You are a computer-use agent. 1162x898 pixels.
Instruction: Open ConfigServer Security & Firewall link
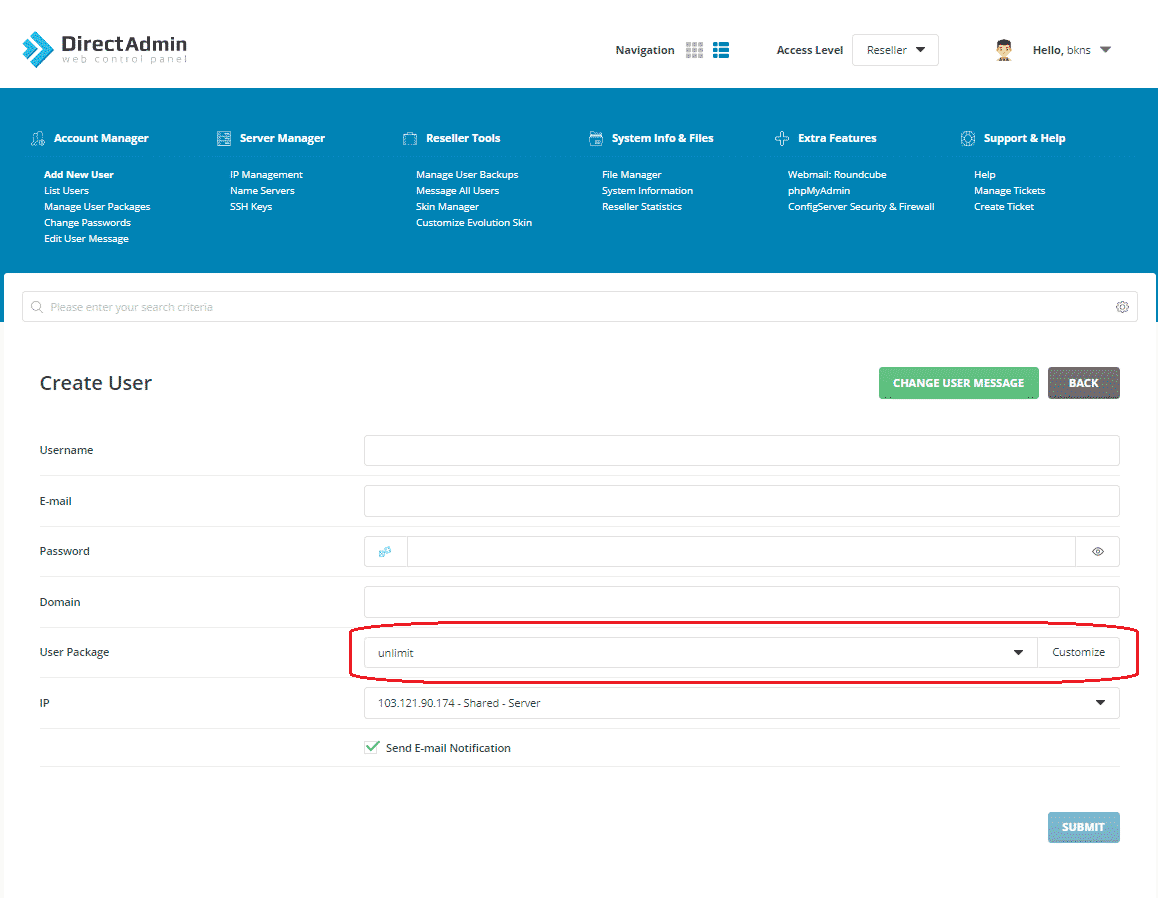[861, 207]
